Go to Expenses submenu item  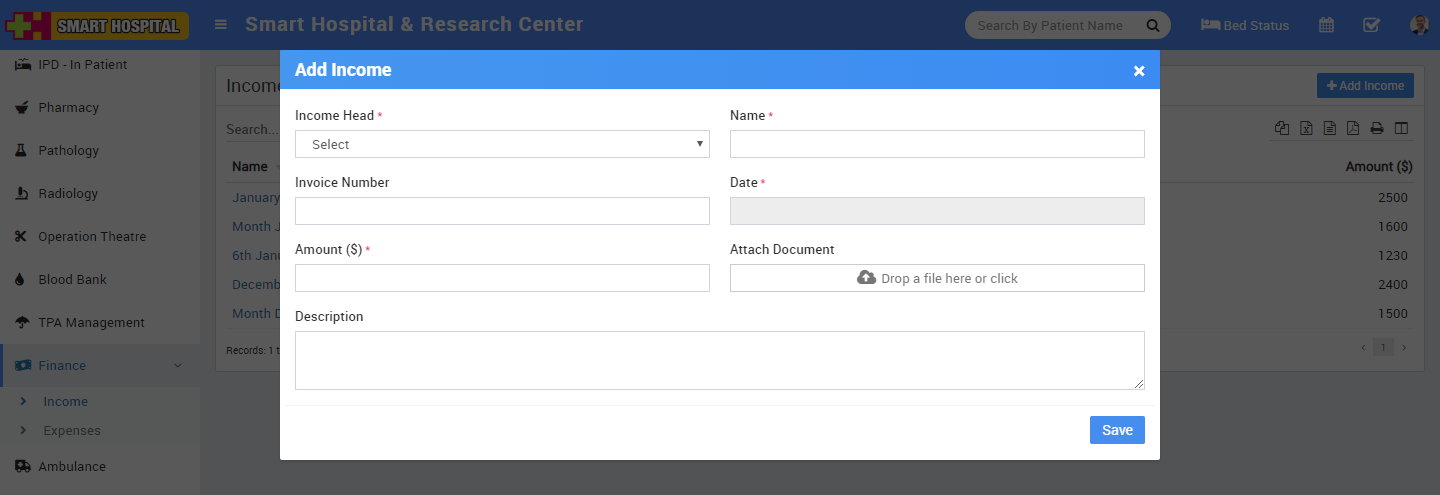point(72,431)
